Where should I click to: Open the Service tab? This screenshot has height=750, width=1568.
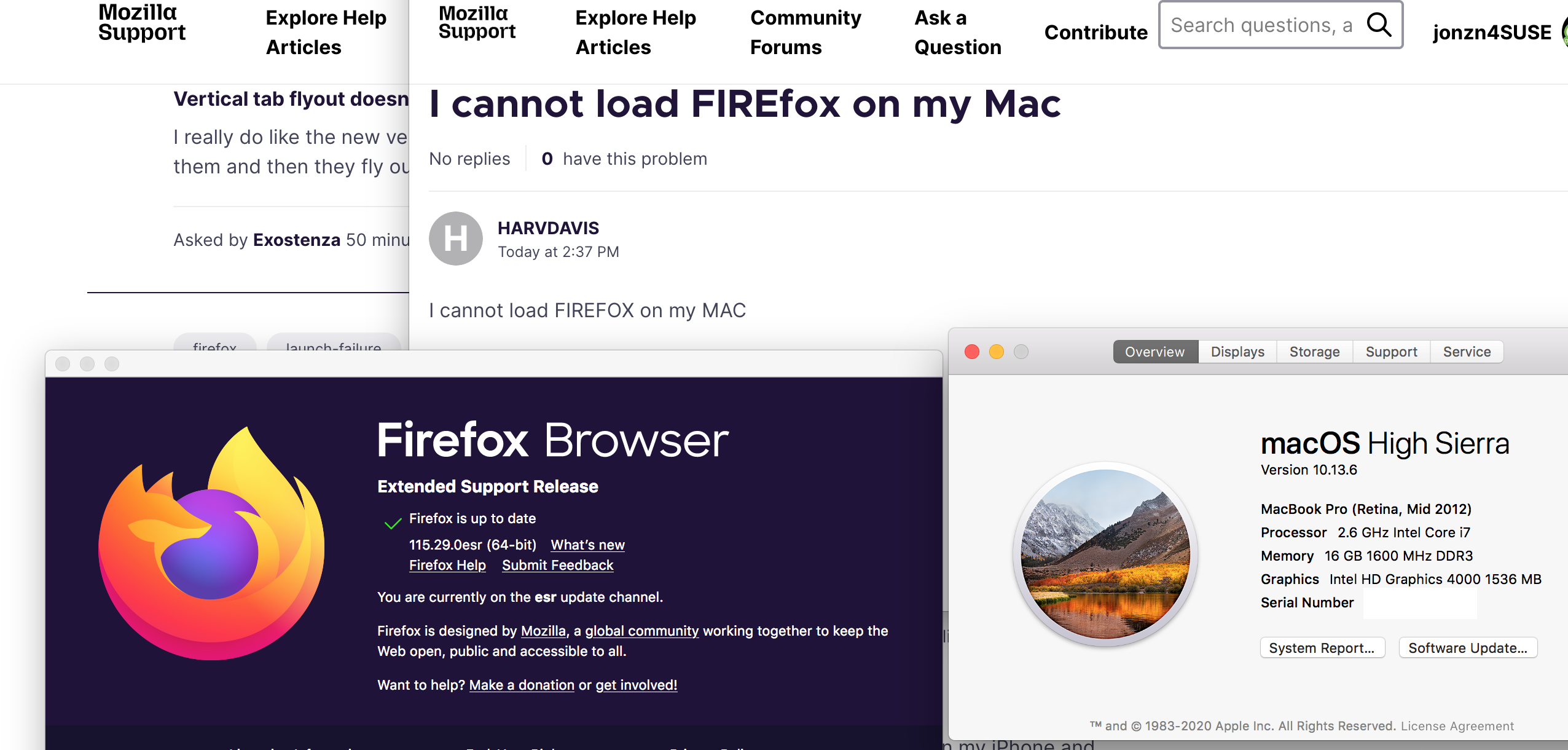(1467, 352)
